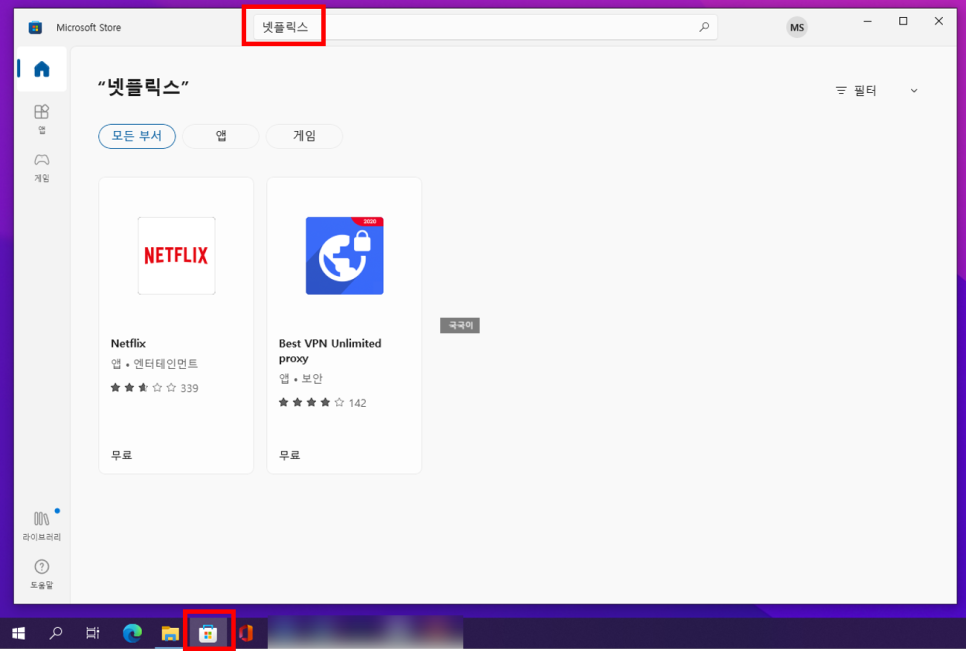The image size is (966, 651).
Task: Click 앱 • 보안 category text
Action: click(x=301, y=379)
